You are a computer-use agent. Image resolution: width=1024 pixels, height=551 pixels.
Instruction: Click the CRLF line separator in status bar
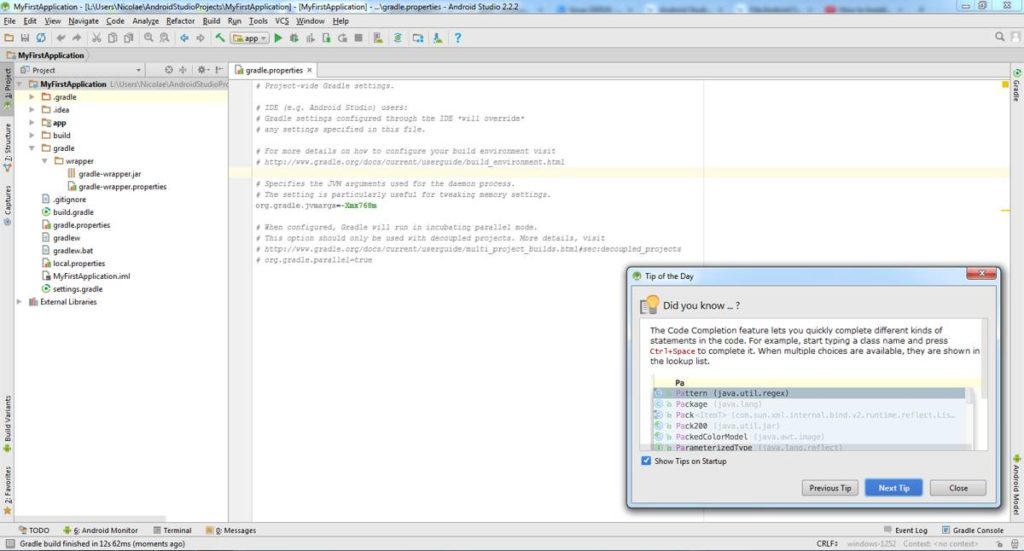pos(827,543)
